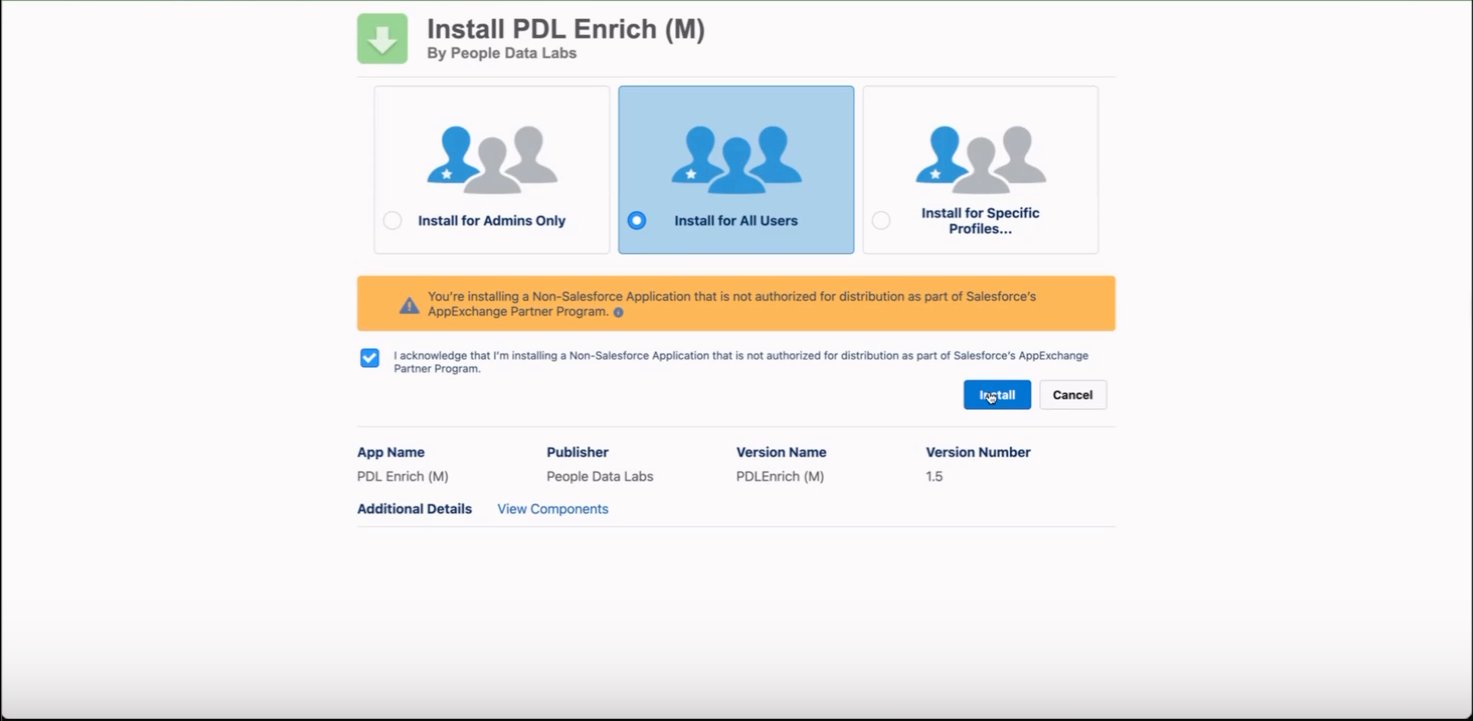
Task: Click the PDL Enrich (M) app name value
Action: 403,476
